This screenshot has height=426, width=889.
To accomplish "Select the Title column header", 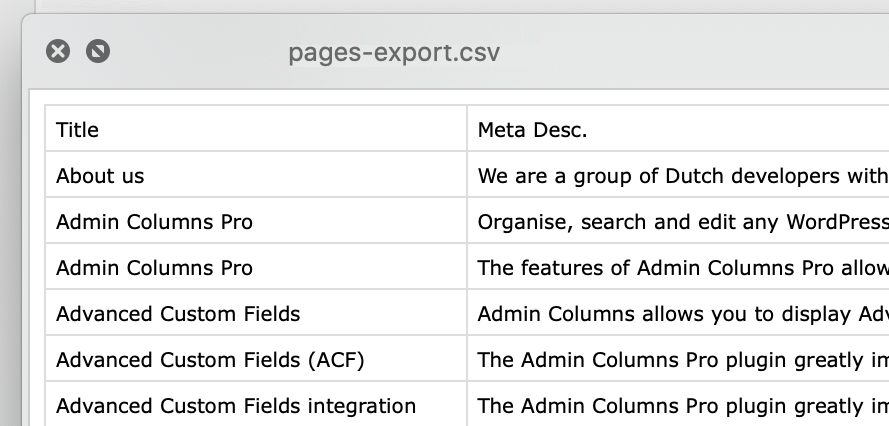I will (x=255, y=129).
